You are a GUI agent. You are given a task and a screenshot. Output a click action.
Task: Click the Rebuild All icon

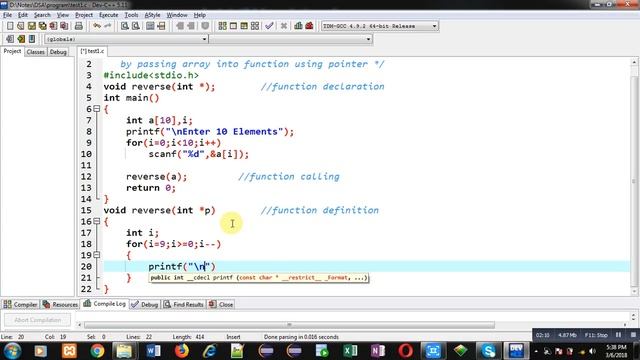pos(255,26)
